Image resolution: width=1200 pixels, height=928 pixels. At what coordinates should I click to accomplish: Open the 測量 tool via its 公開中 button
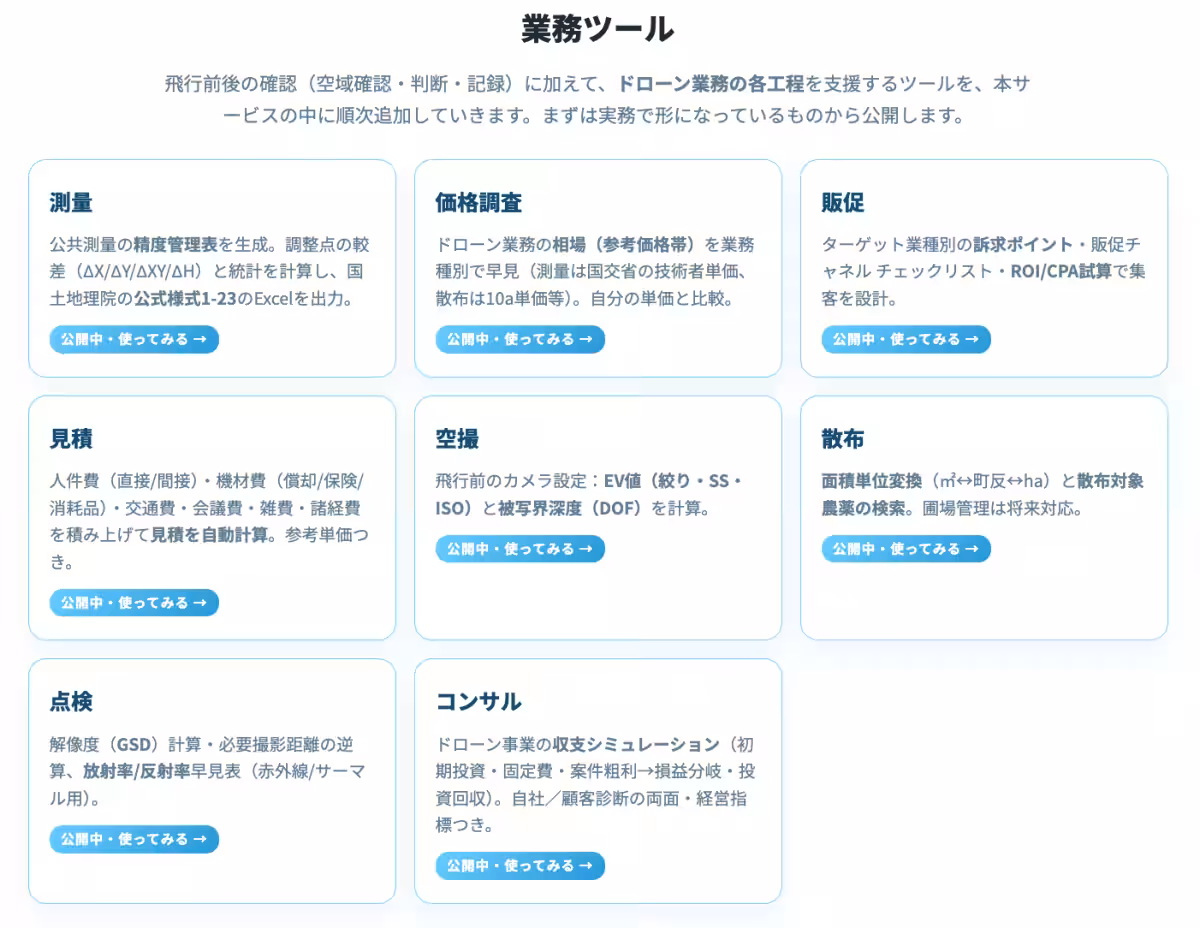coord(134,339)
